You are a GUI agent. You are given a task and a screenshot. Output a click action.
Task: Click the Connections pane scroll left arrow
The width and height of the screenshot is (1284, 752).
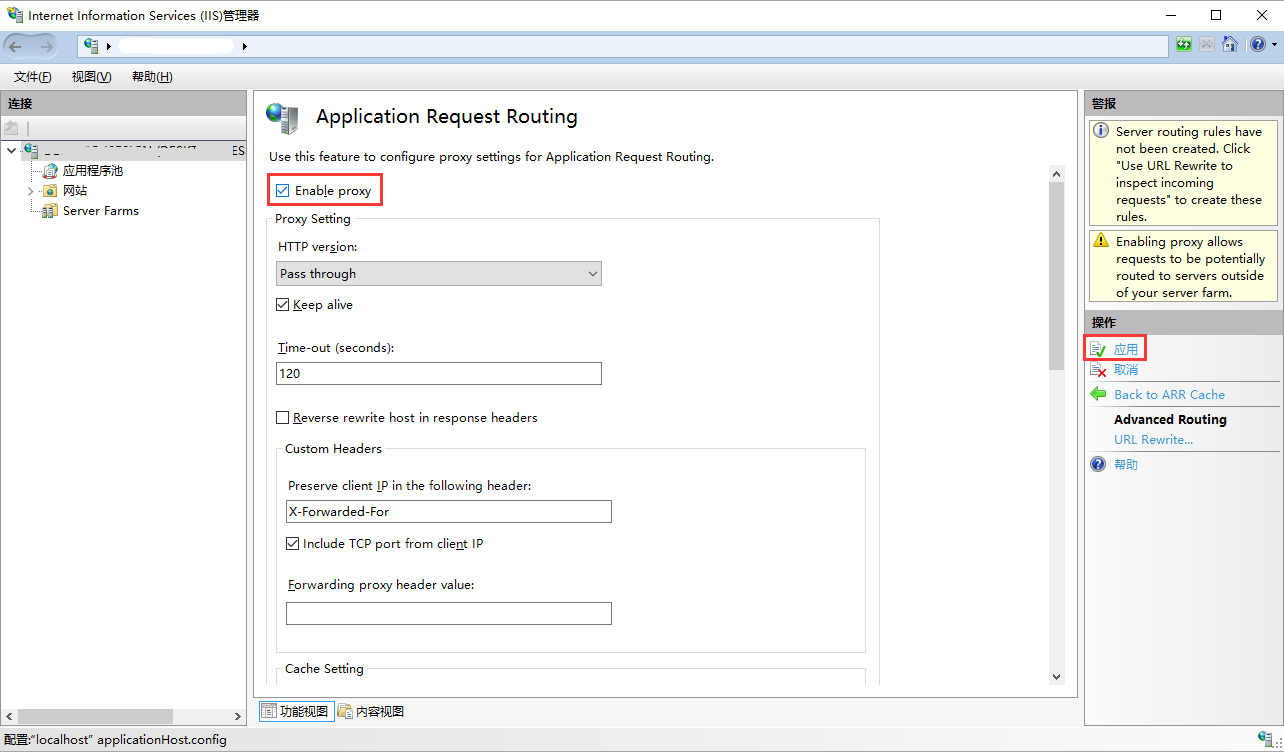coord(9,716)
